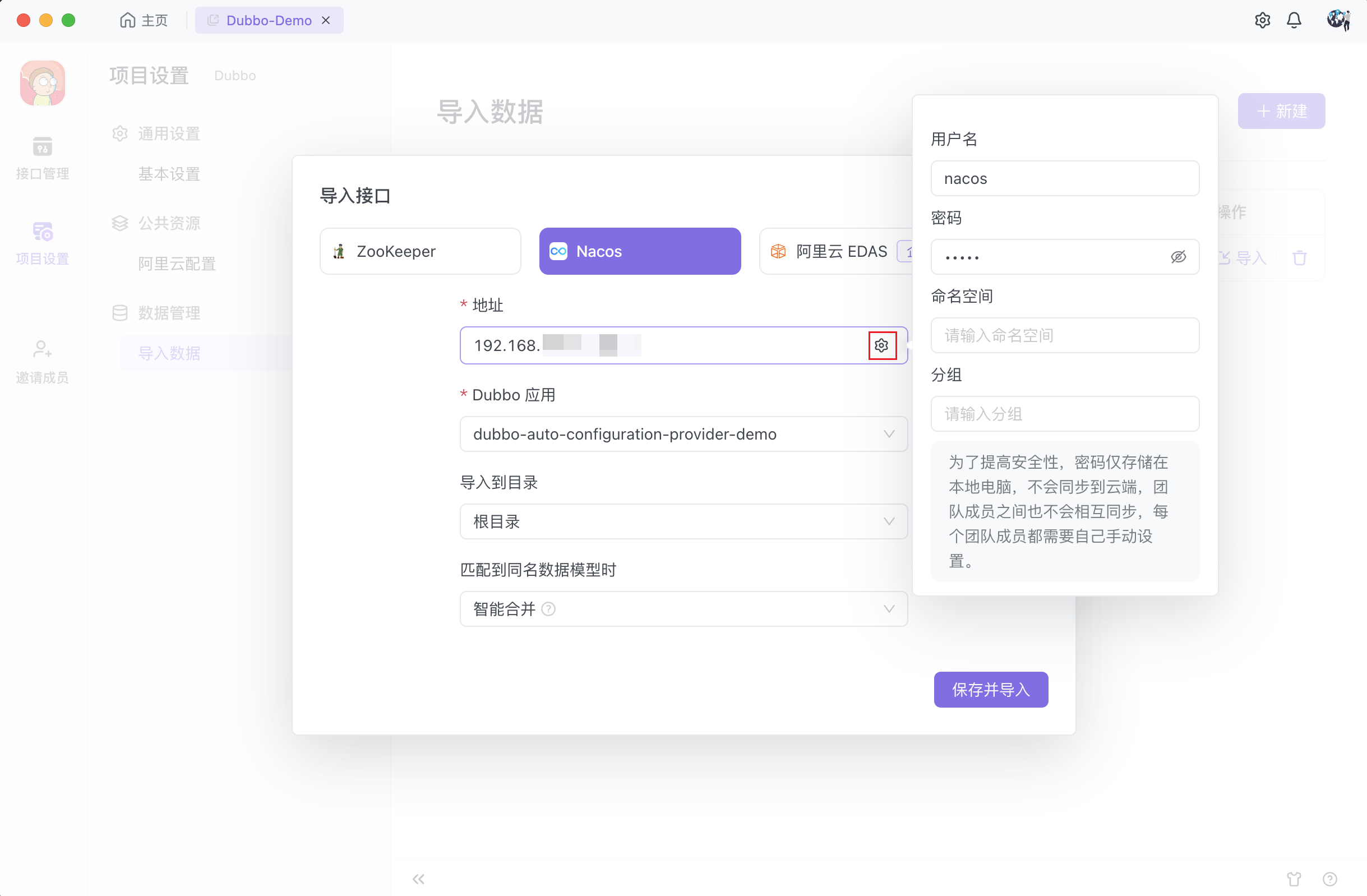Click the shirt theme icon at bottom

[1294, 879]
